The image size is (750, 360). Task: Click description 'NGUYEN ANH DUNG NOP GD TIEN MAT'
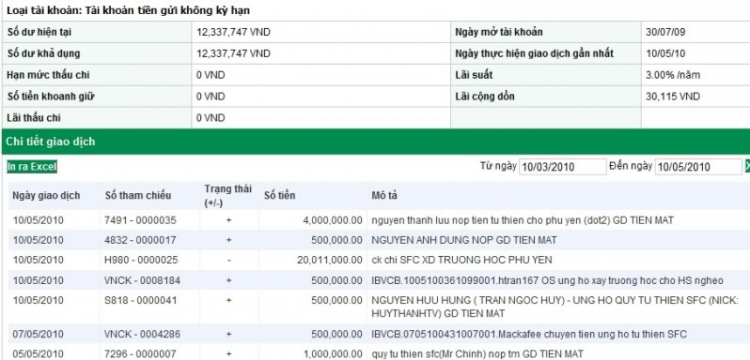tap(464, 240)
